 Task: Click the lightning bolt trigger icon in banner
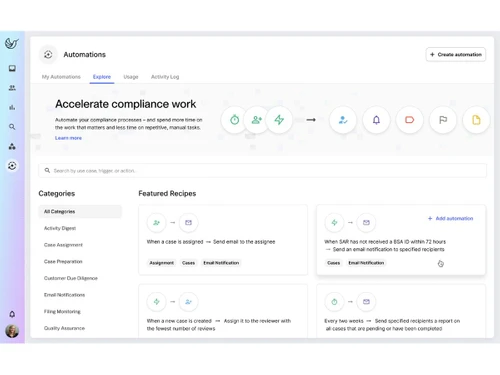pyautogui.click(x=279, y=120)
